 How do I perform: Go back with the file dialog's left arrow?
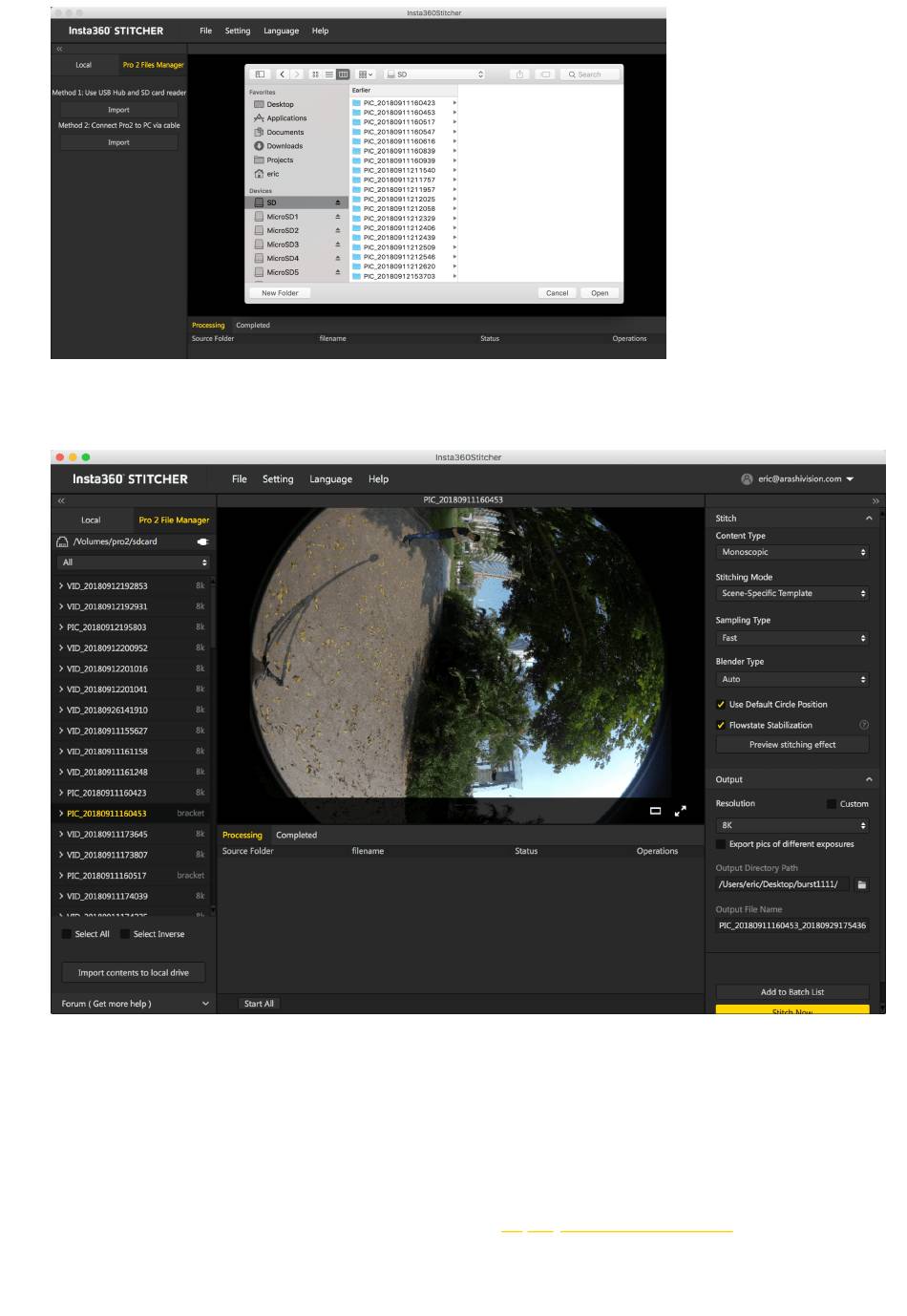(x=283, y=74)
